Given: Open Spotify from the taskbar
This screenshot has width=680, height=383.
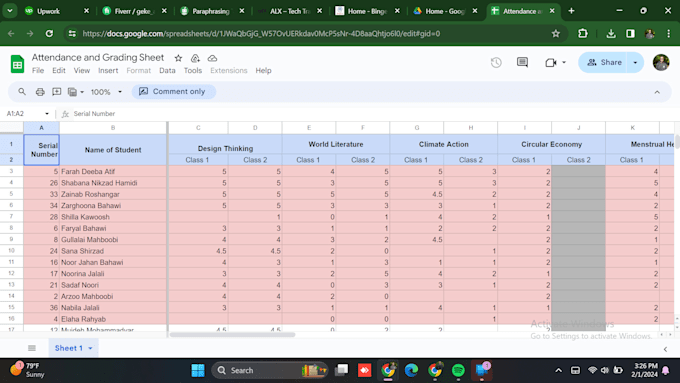Looking at the screenshot, I should click(x=458, y=370).
